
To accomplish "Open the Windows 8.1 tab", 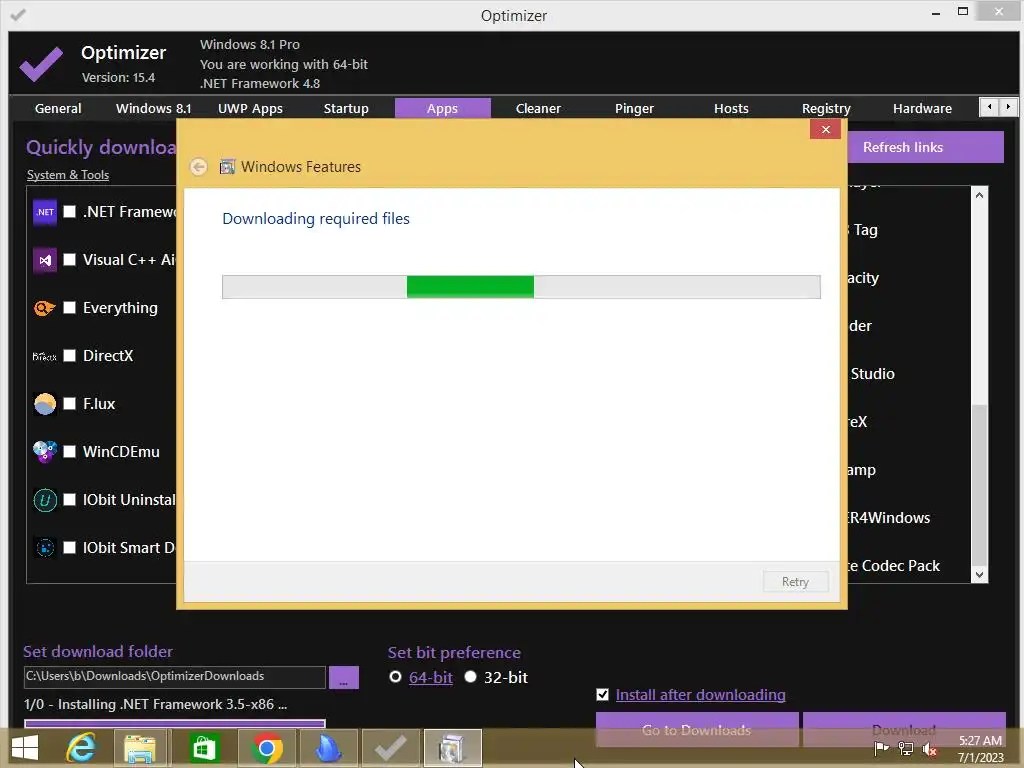I will click(153, 108).
